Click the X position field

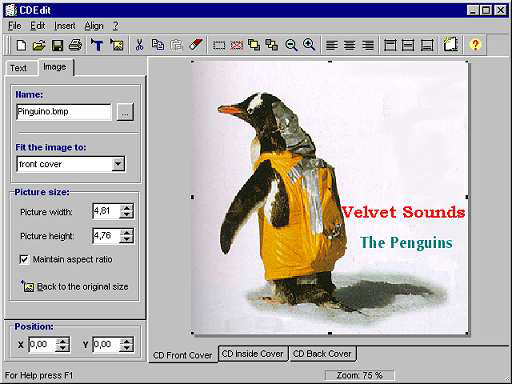[43, 344]
